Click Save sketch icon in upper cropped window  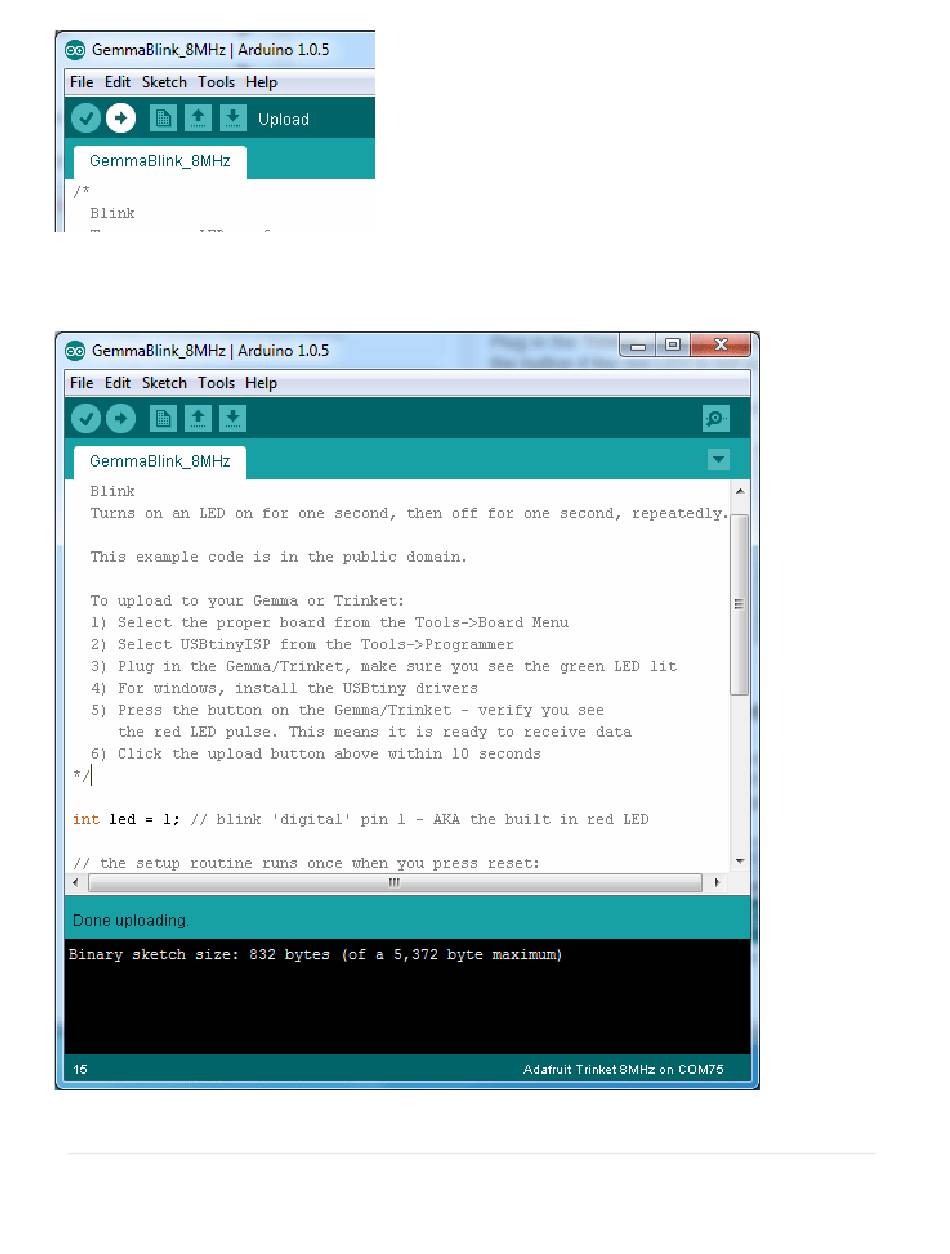[233, 118]
